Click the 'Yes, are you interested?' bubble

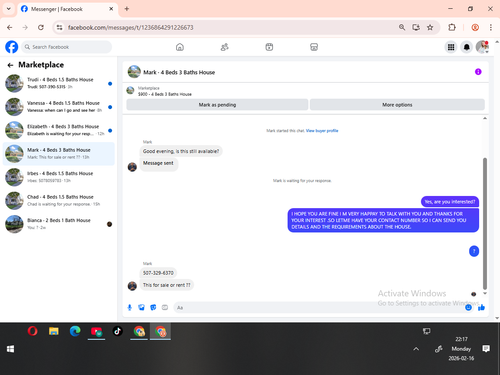click(x=450, y=202)
